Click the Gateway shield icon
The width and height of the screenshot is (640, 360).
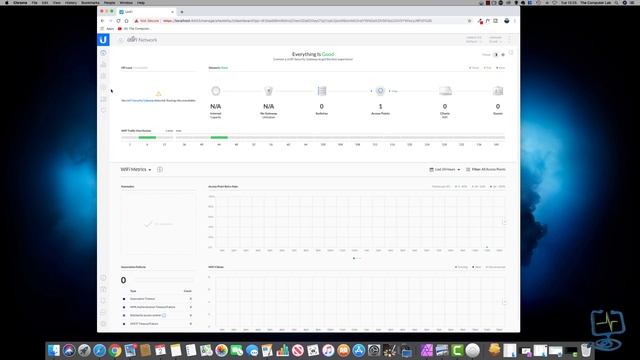269,91
